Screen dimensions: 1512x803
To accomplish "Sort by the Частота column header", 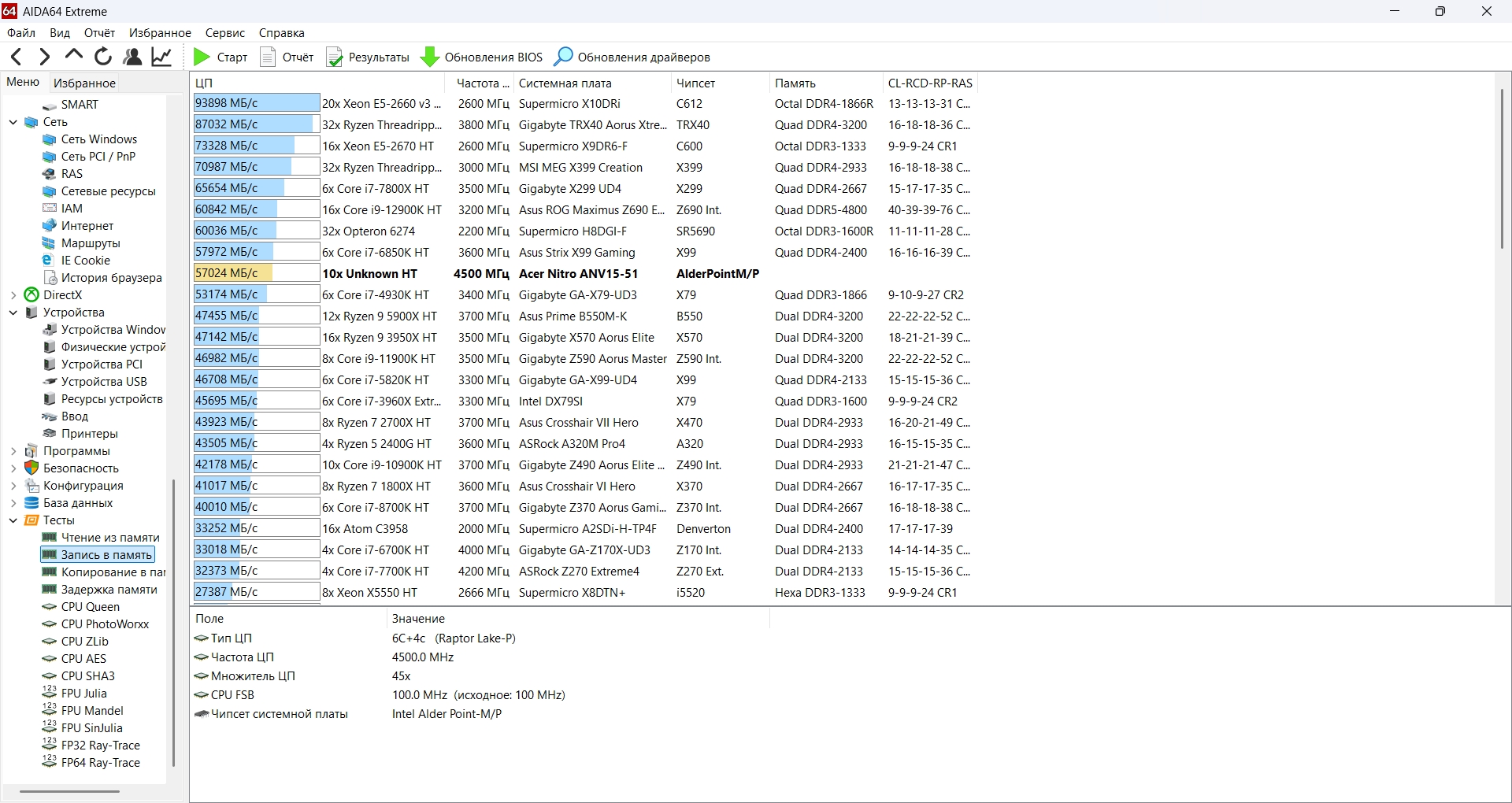I will point(480,83).
